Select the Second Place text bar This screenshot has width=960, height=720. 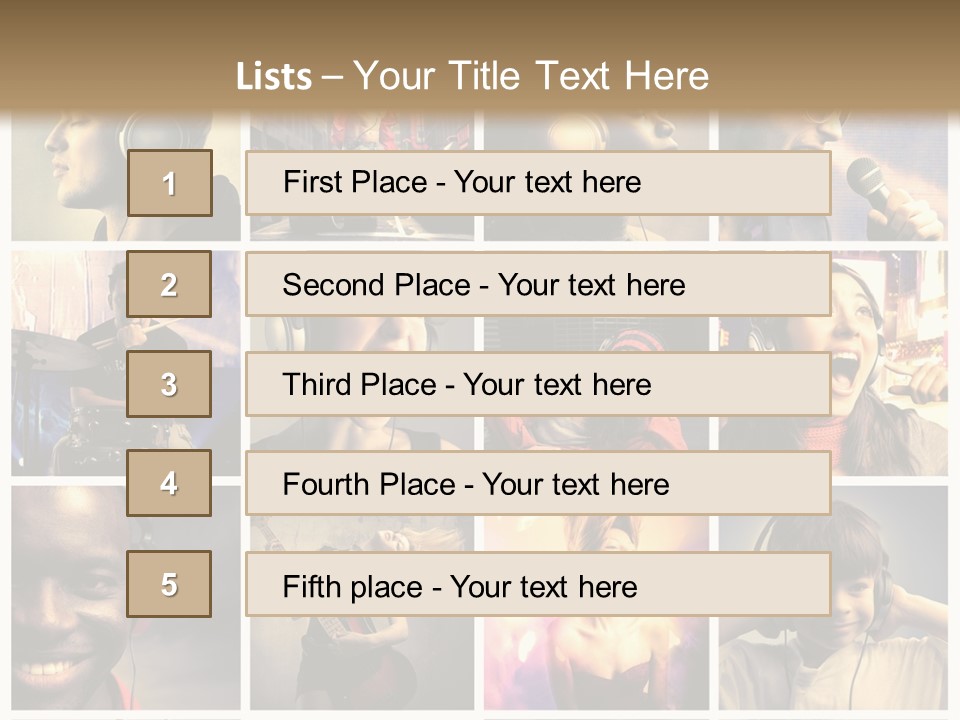coord(538,285)
